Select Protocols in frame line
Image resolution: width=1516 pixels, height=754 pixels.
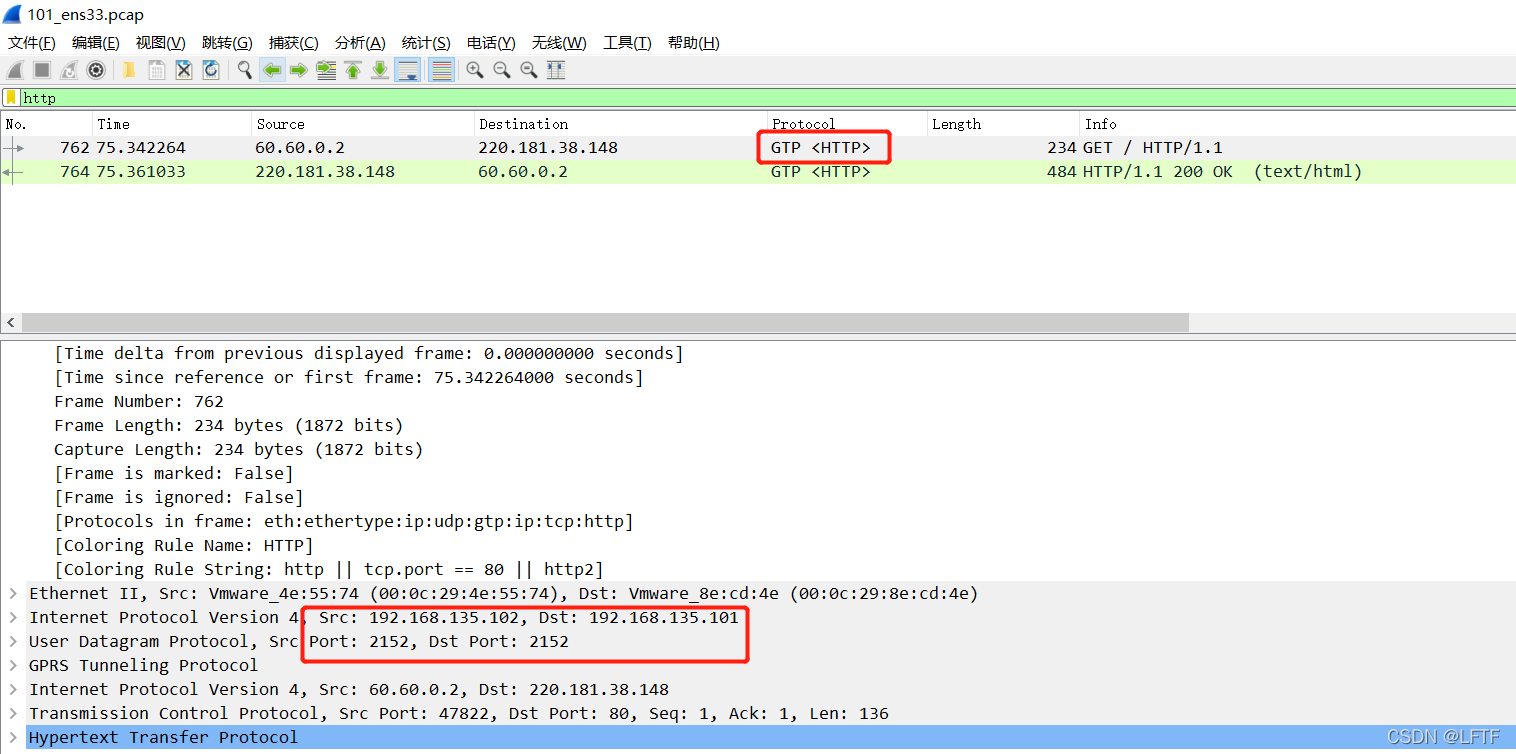tap(344, 521)
